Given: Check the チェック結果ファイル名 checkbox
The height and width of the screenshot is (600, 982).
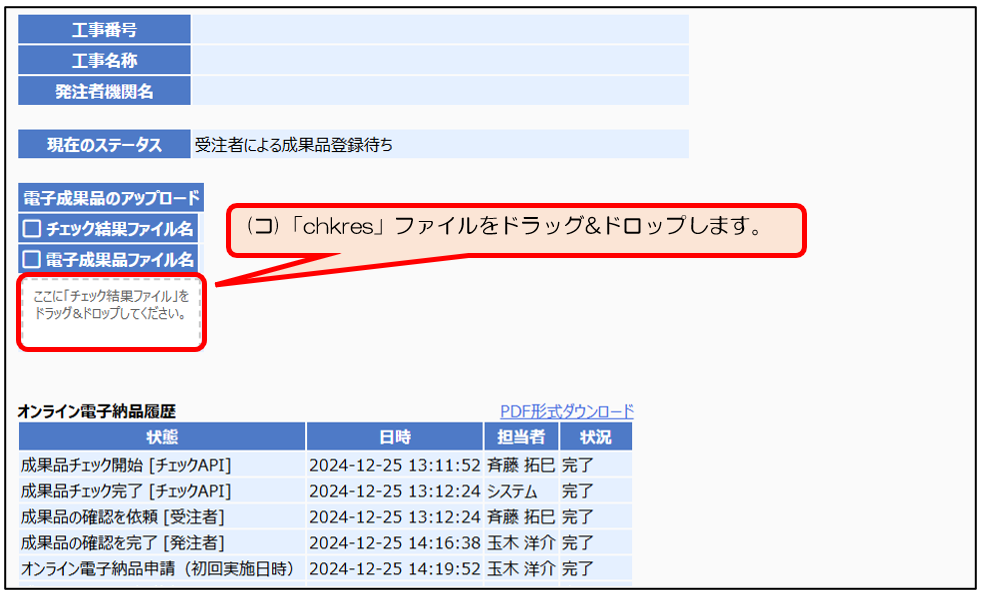Looking at the screenshot, I should click(x=32, y=229).
